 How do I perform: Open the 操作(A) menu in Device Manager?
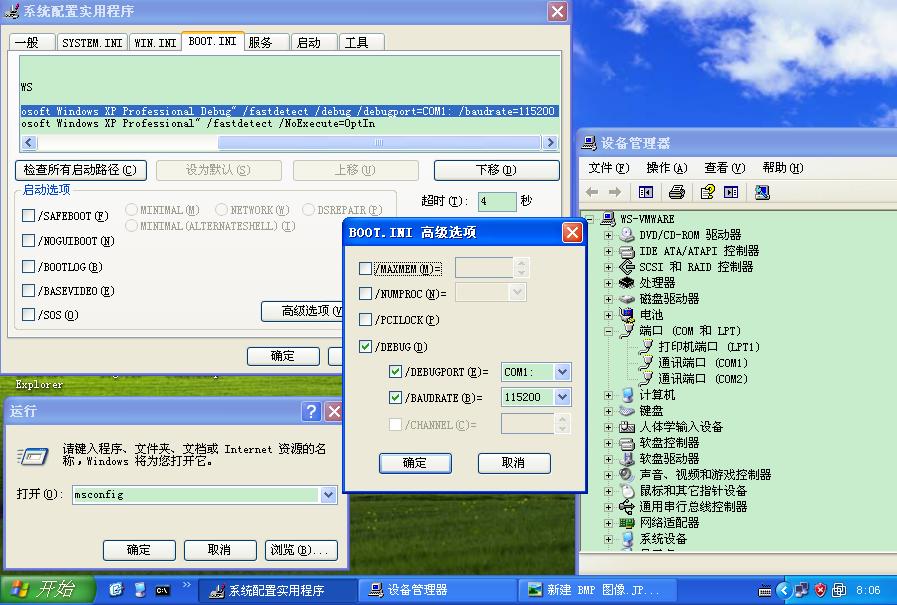coord(666,168)
